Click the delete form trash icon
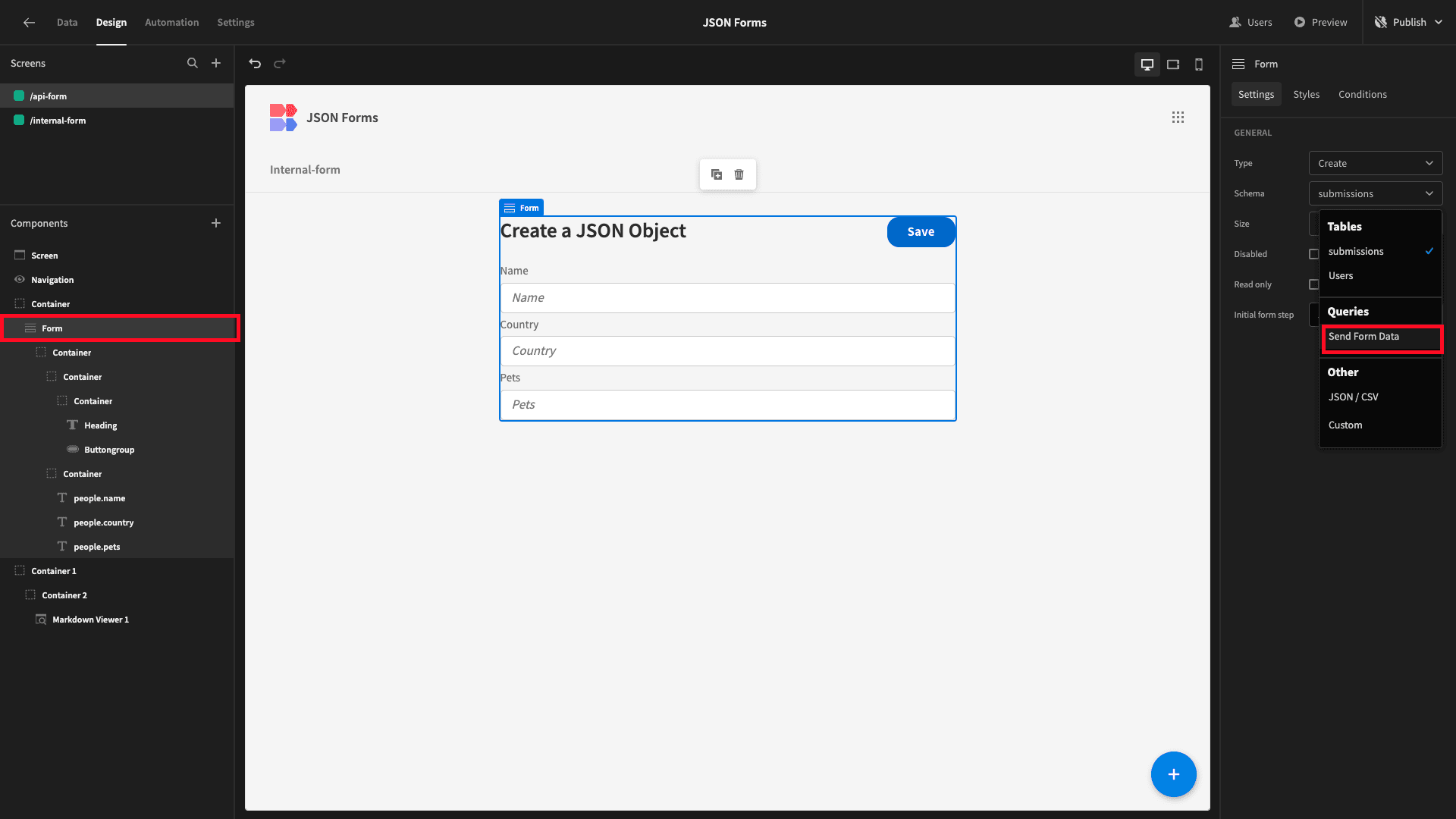 click(x=739, y=174)
